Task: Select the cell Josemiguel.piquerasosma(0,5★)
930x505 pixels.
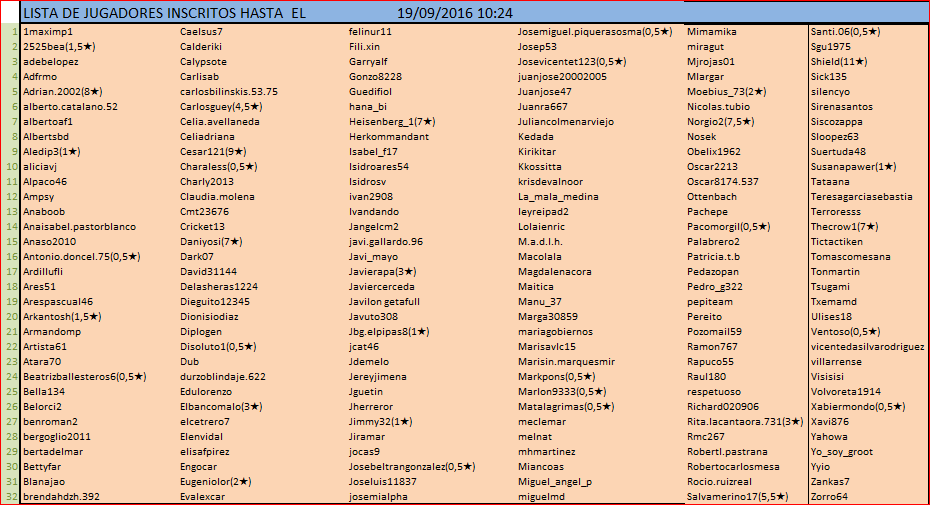Action: (x=594, y=32)
